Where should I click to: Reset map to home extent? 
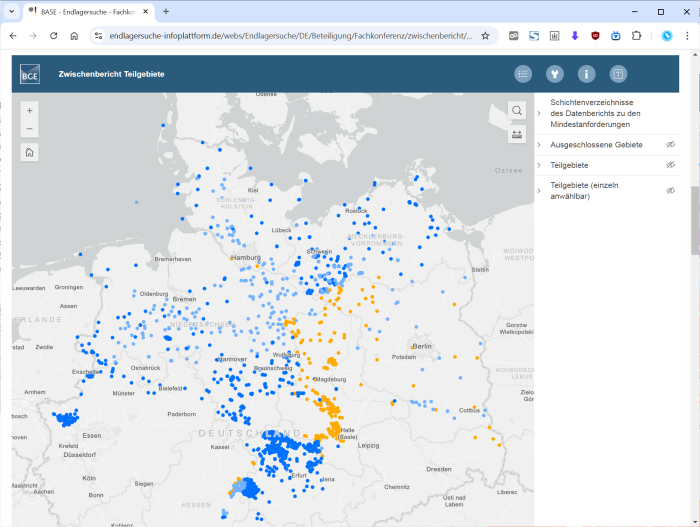pyautogui.click(x=30, y=153)
